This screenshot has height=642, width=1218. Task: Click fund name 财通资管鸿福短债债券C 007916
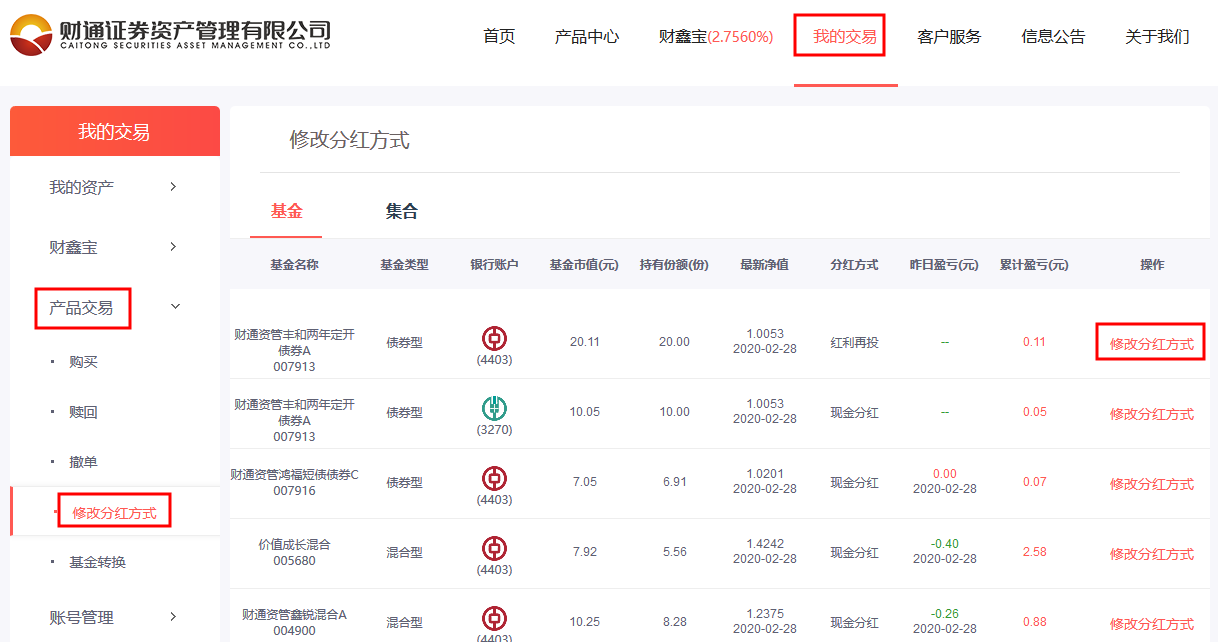[294, 482]
